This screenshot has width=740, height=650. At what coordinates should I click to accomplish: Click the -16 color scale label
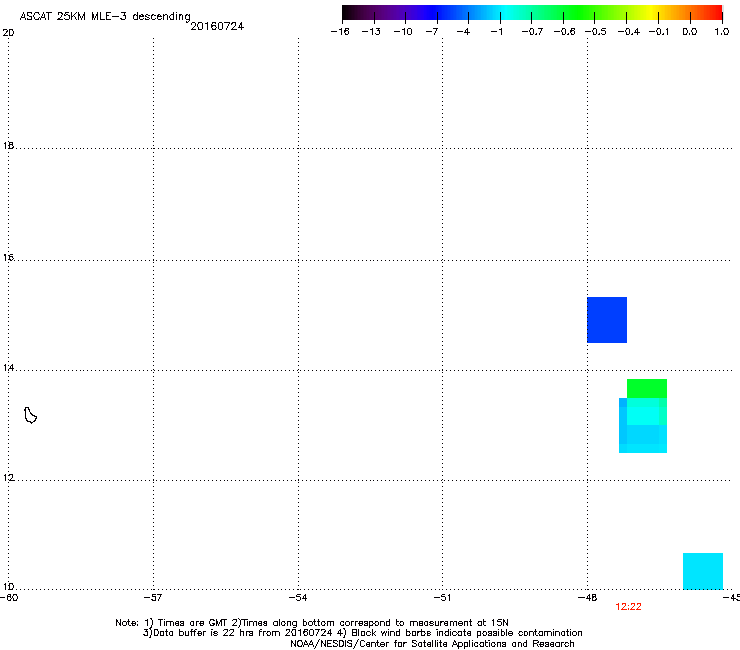(x=340, y=32)
